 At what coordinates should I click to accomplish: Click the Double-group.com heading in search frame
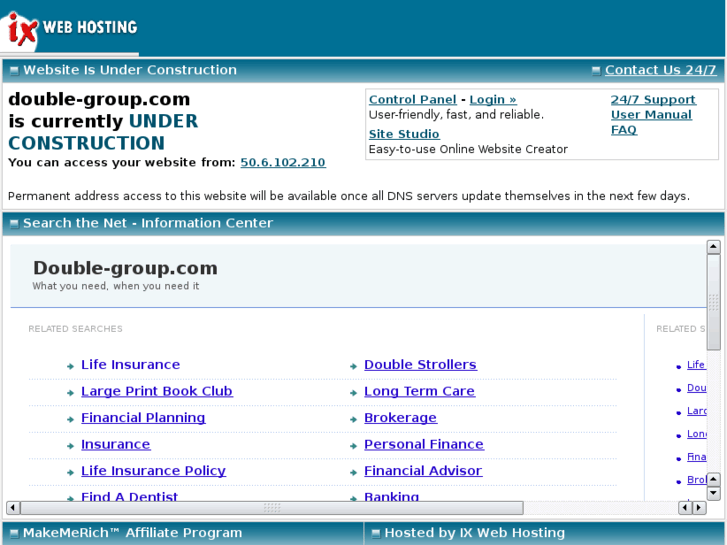[125, 268]
